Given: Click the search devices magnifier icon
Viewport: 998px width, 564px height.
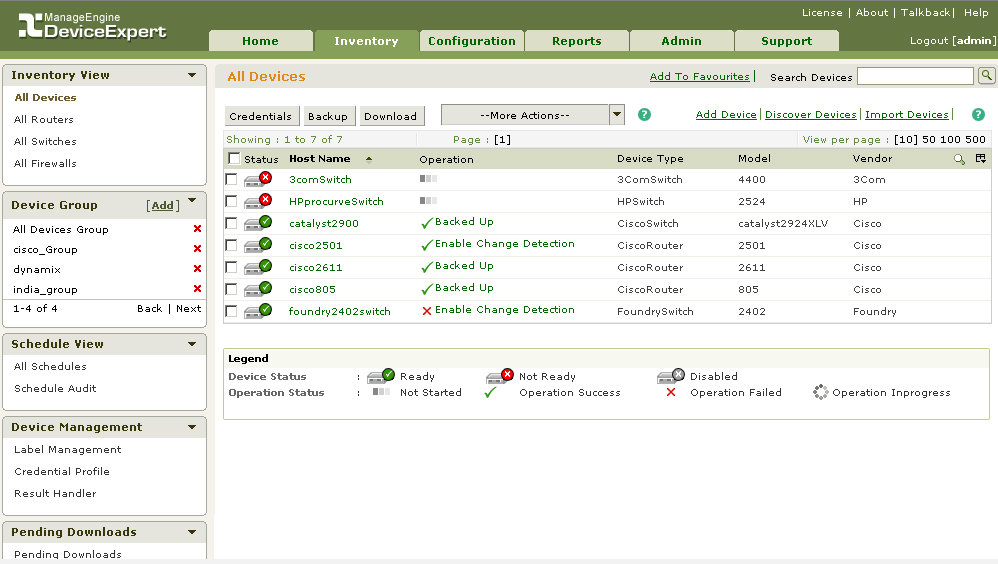Looking at the screenshot, I should (986, 76).
